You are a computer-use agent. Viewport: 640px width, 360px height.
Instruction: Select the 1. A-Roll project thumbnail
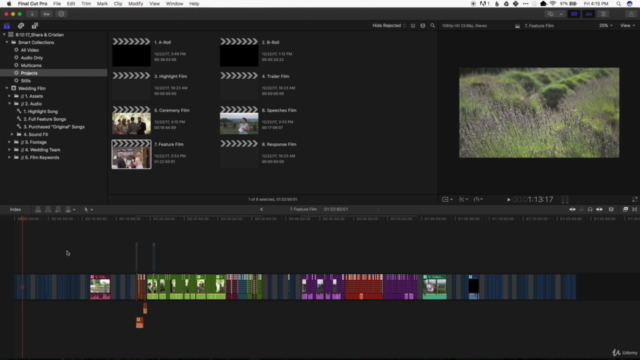click(131, 52)
